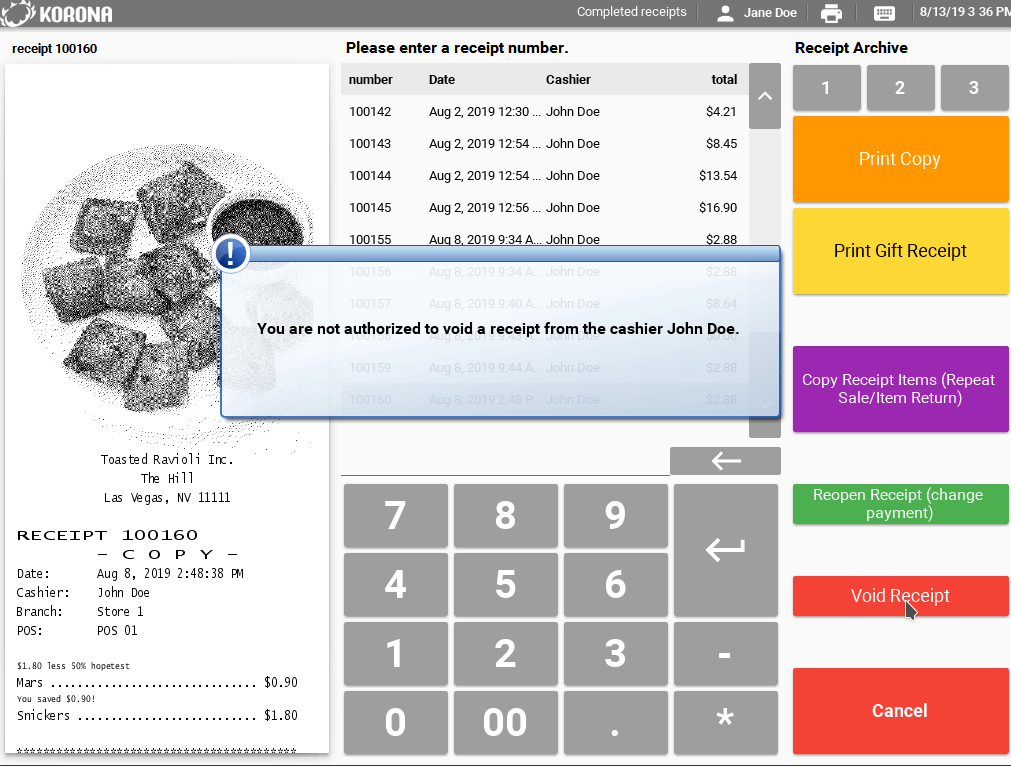Viewport: 1011px width, 766px height.
Task: Select receipt row 100144
Action: tap(544, 175)
